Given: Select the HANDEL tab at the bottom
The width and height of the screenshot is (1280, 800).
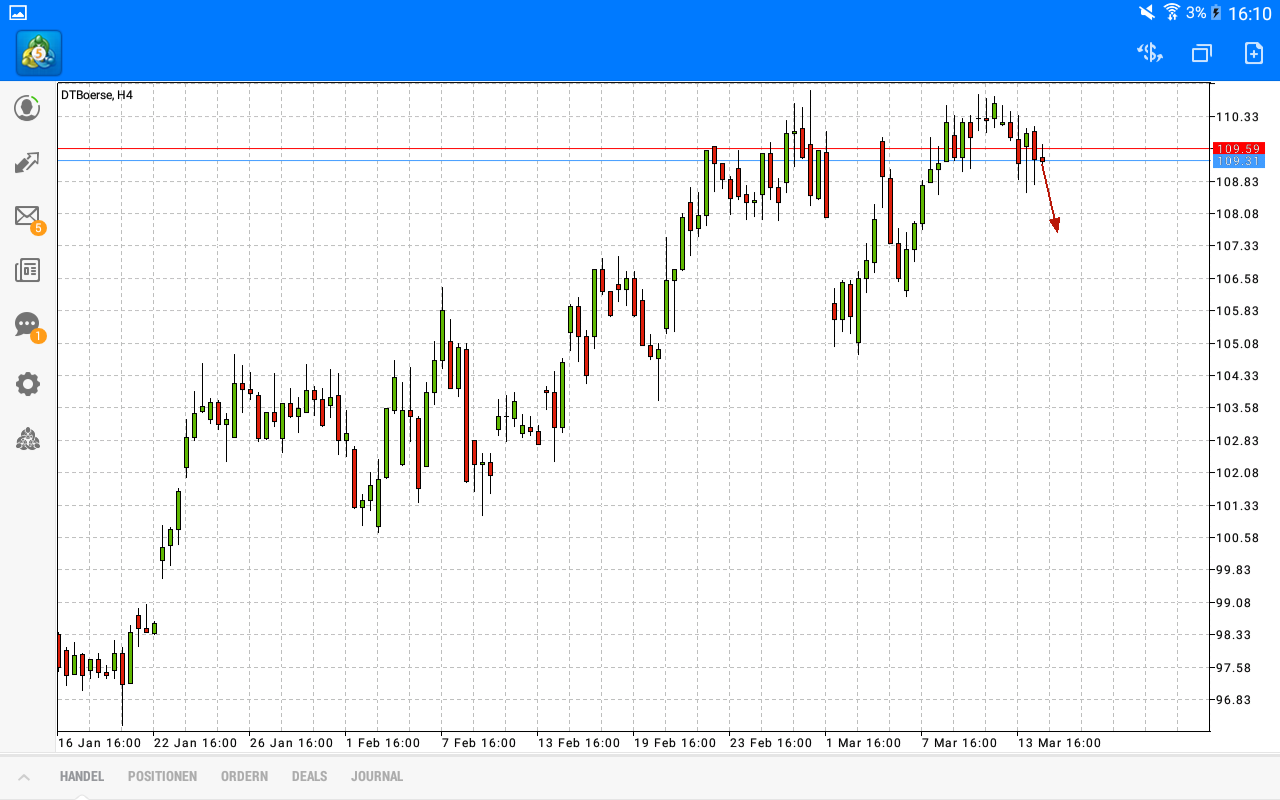Looking at the screenshot, I should pos(80,776).
